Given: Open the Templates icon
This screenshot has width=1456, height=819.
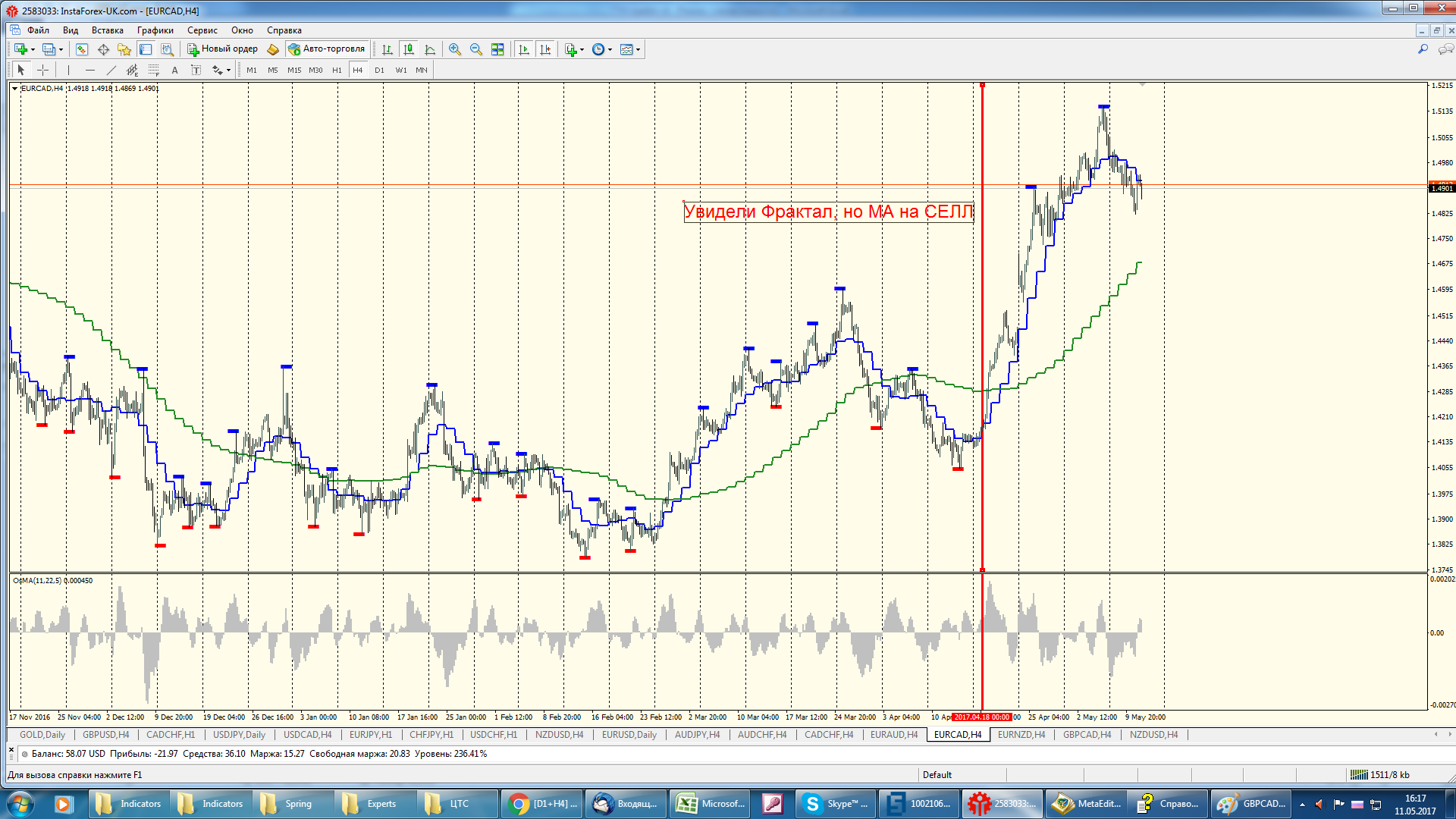Looking at the screenshot, I should click(626, 49).
